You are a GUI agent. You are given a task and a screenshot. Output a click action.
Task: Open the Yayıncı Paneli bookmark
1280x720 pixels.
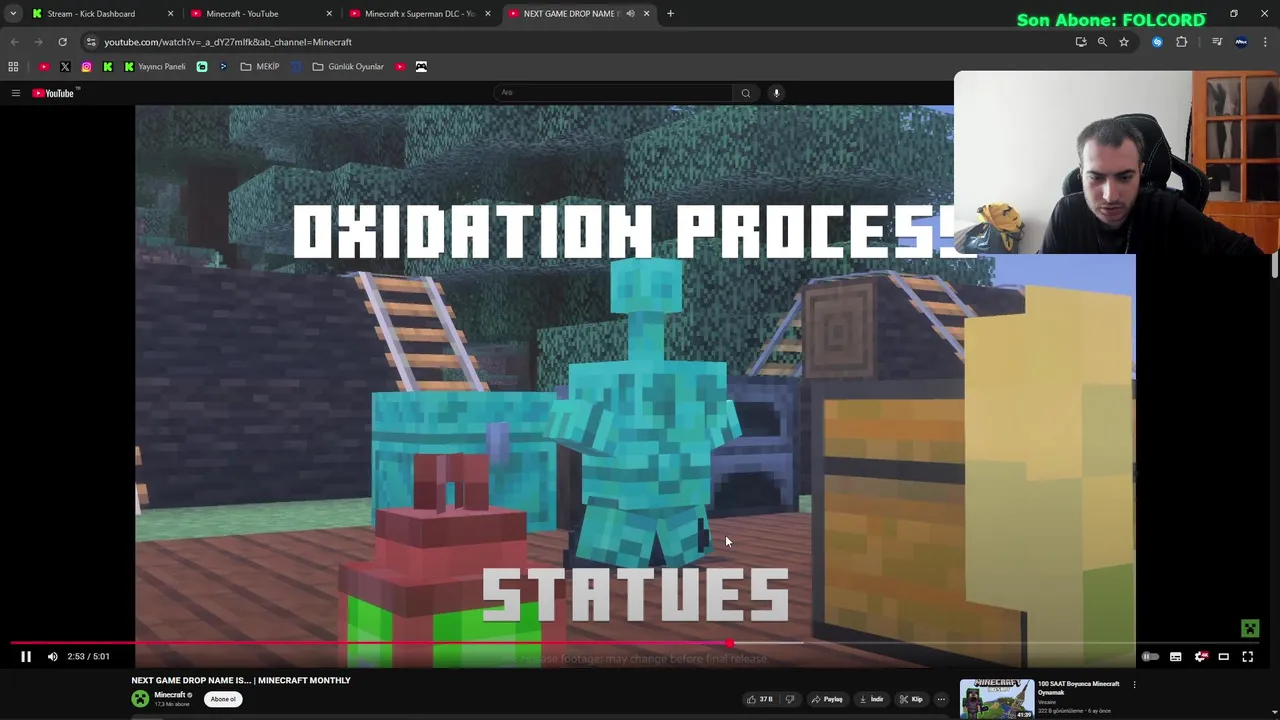(155, 67)
